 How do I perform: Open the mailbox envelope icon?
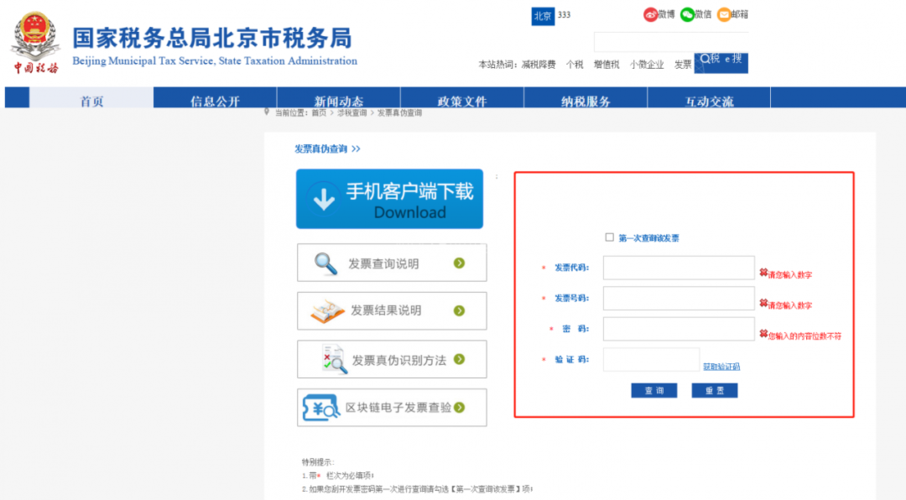(723, 14)
